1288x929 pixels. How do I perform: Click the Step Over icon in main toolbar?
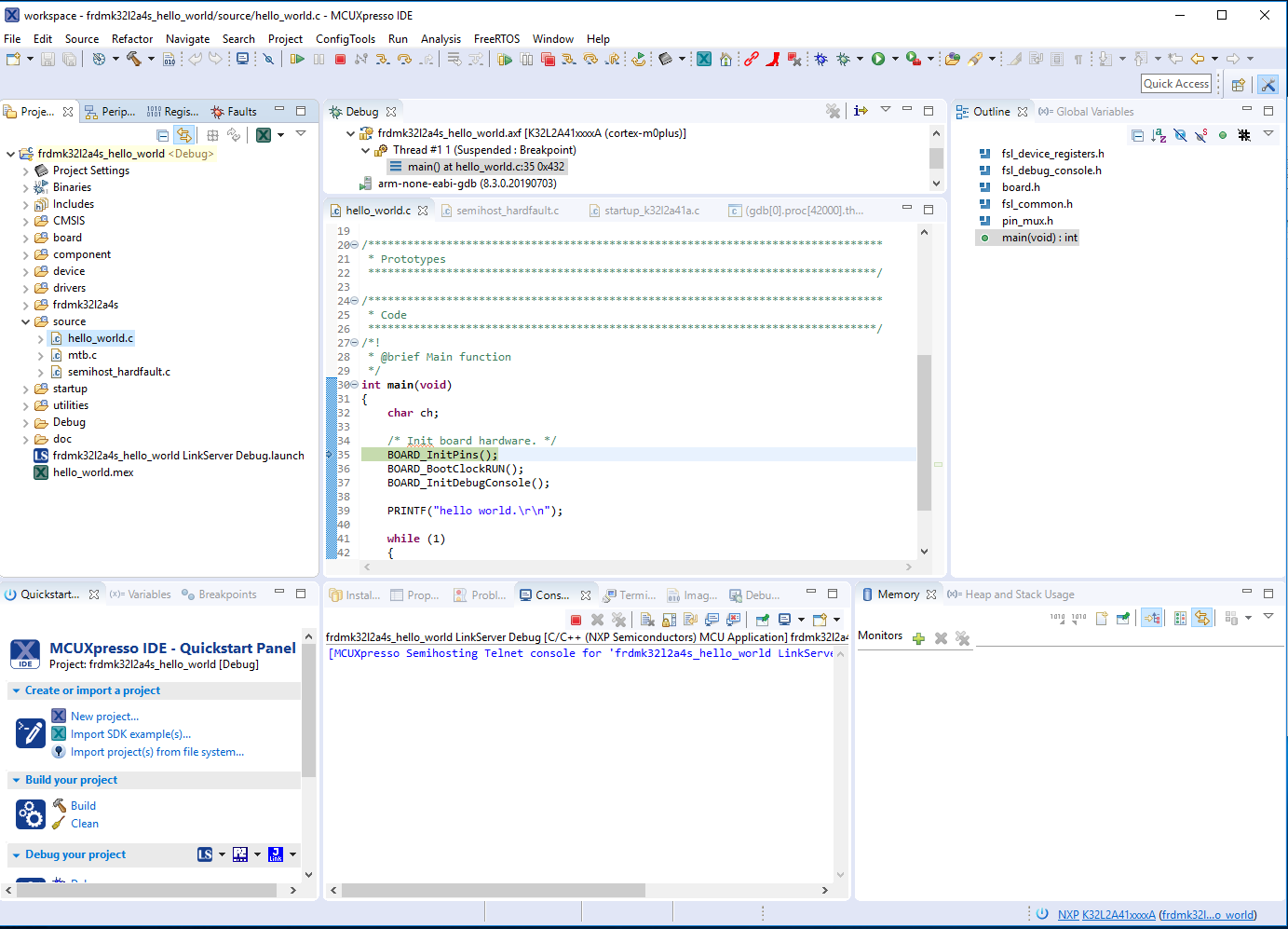404,59
